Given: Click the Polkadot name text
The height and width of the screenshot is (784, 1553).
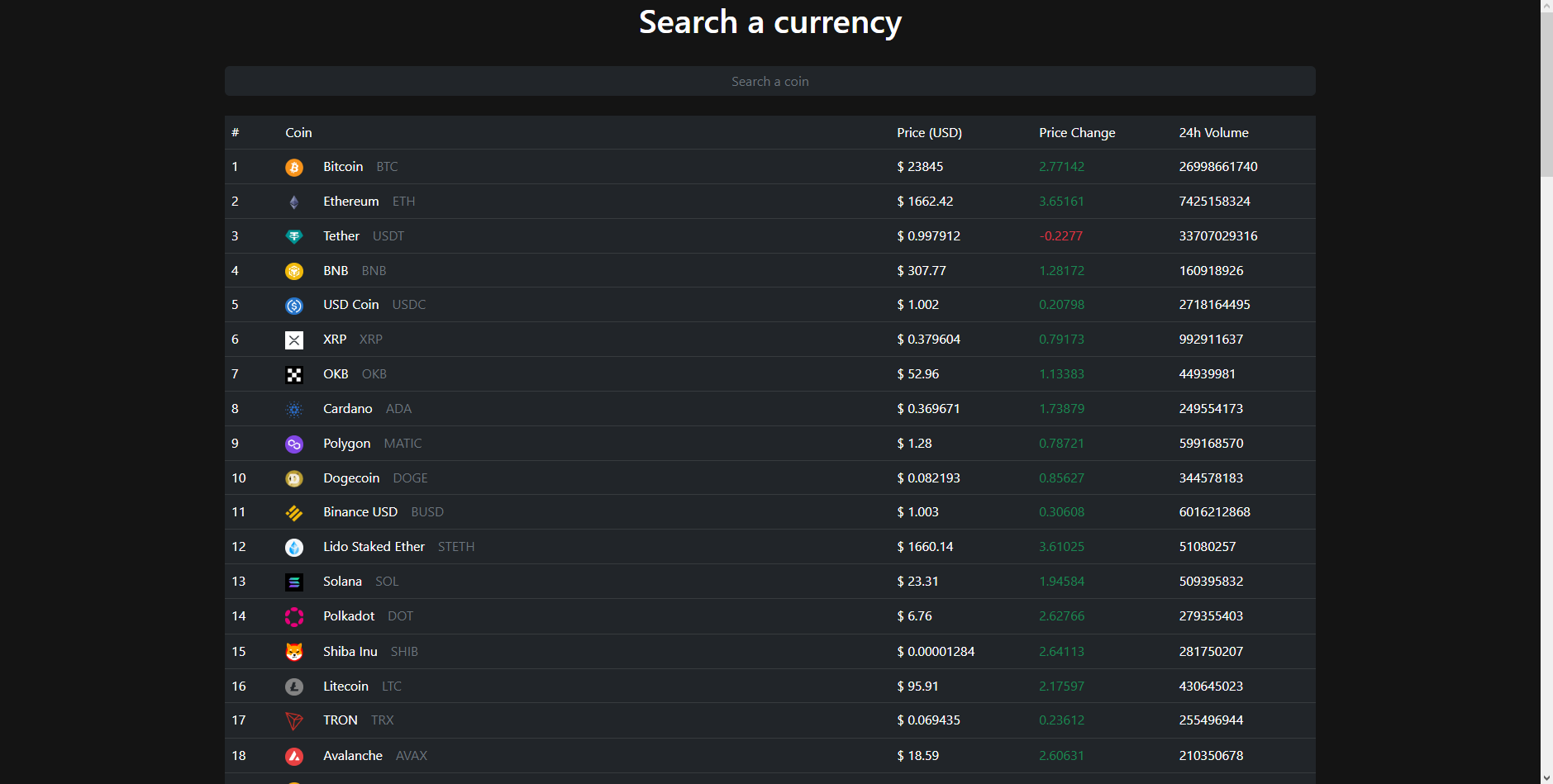Looking at the screenshot, I should pos(349,616).
